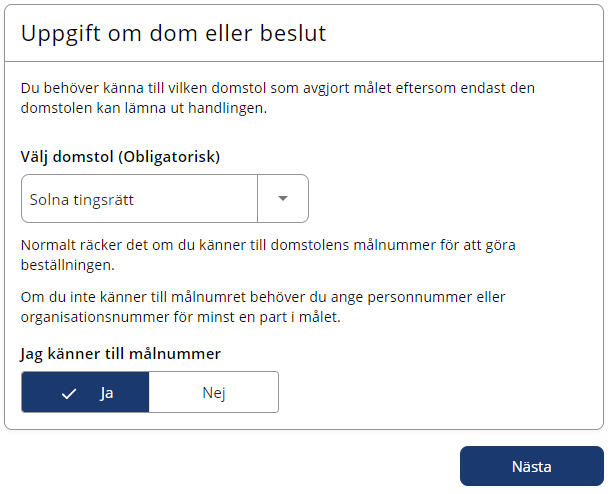Expand the court list showing Solna tingsrätt
612x494 pixels.
point(283,198)
